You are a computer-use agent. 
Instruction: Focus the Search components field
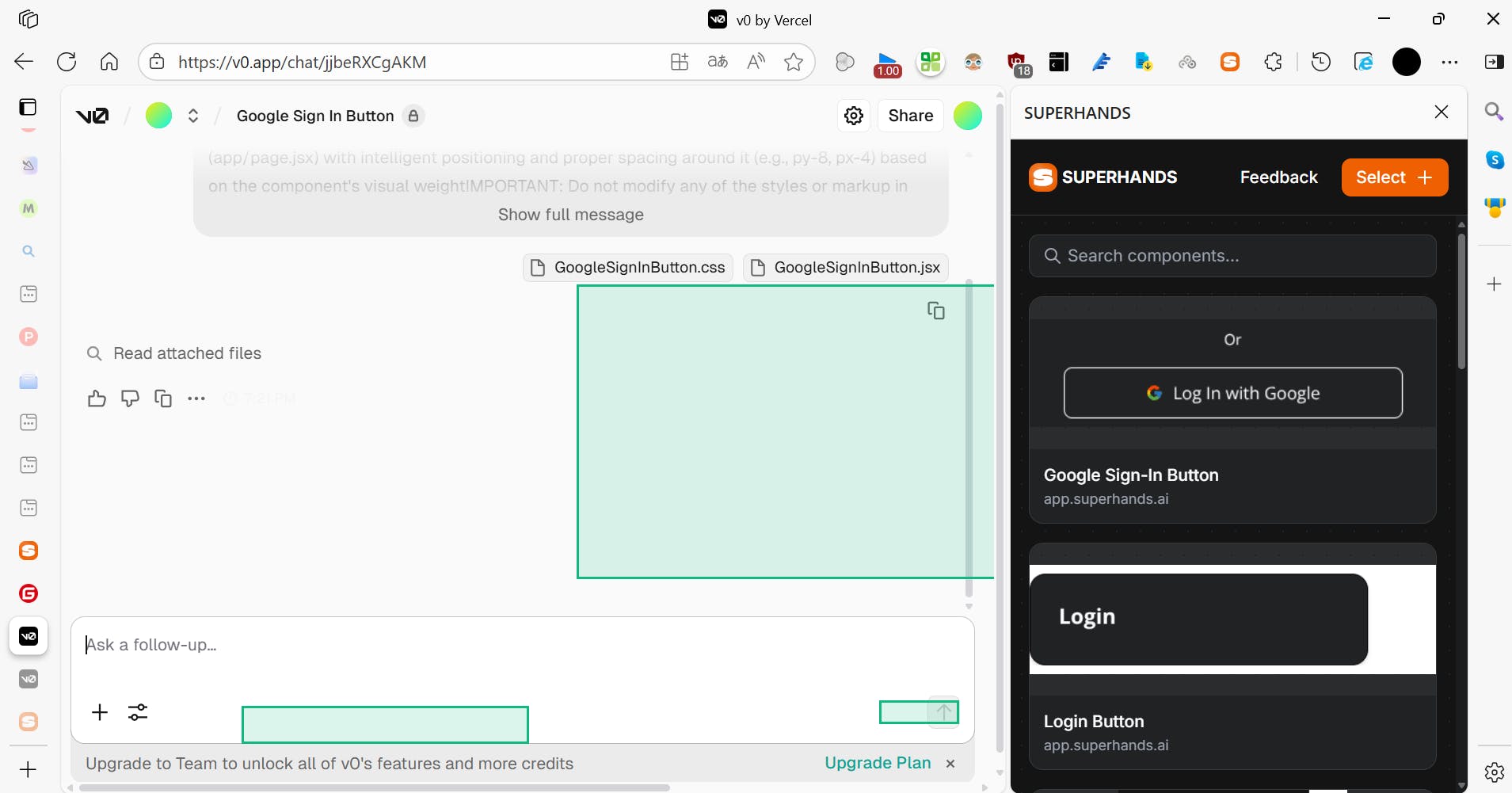pos(1232,256)
